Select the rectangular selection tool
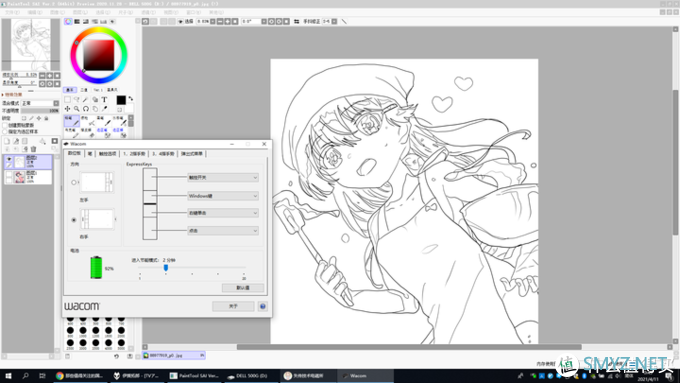This screenshot has width=680, height=383. 67,100
